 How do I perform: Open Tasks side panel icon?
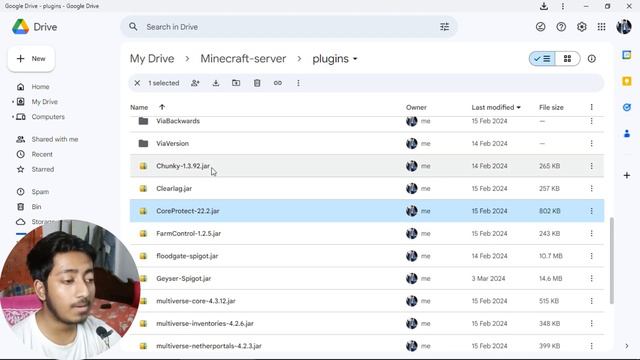click(x=627, y=107)
